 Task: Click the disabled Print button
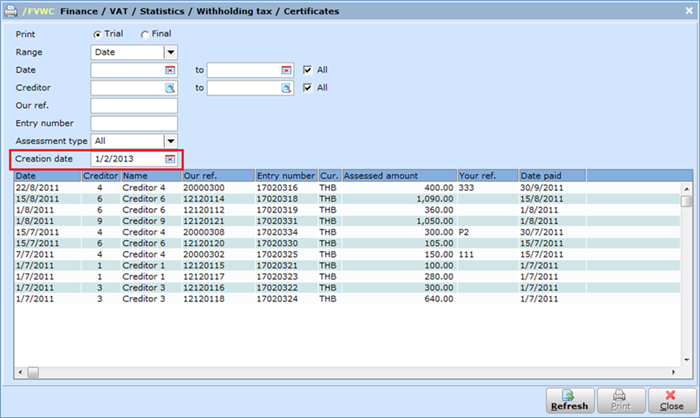click(621, 401)
